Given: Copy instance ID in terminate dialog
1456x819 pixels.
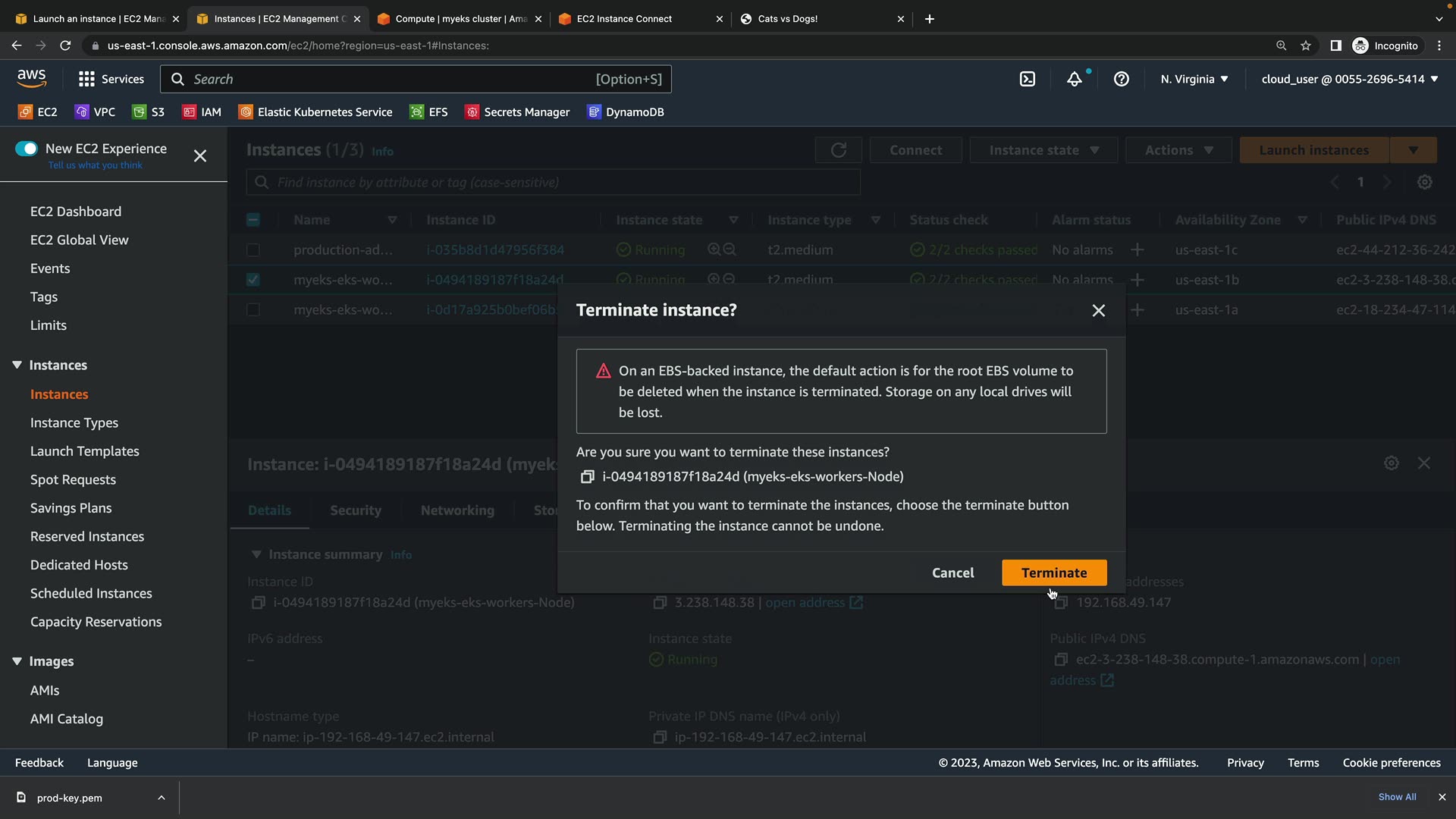Looking at the screenshot, I should tap(587, 477).
